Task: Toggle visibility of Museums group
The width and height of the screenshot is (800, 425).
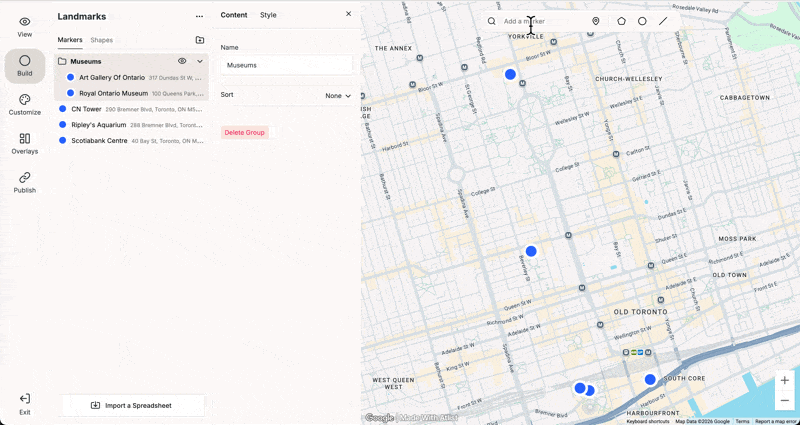Action: click(182, 61)
